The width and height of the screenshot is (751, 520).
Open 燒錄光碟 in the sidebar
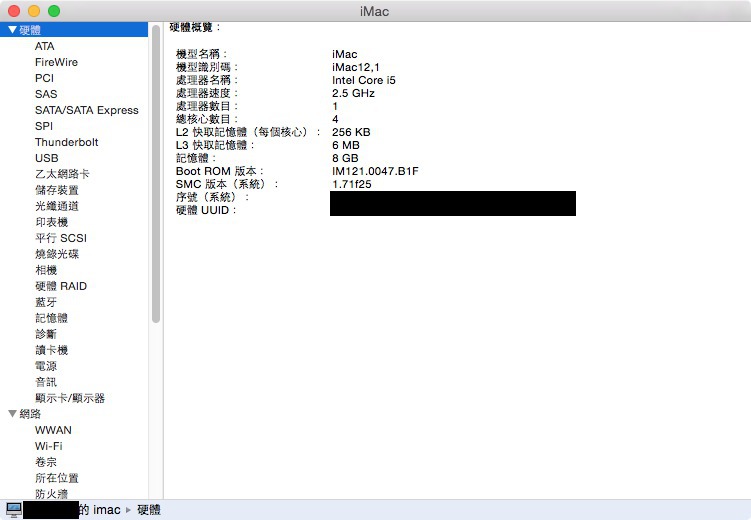coord(57,254)
